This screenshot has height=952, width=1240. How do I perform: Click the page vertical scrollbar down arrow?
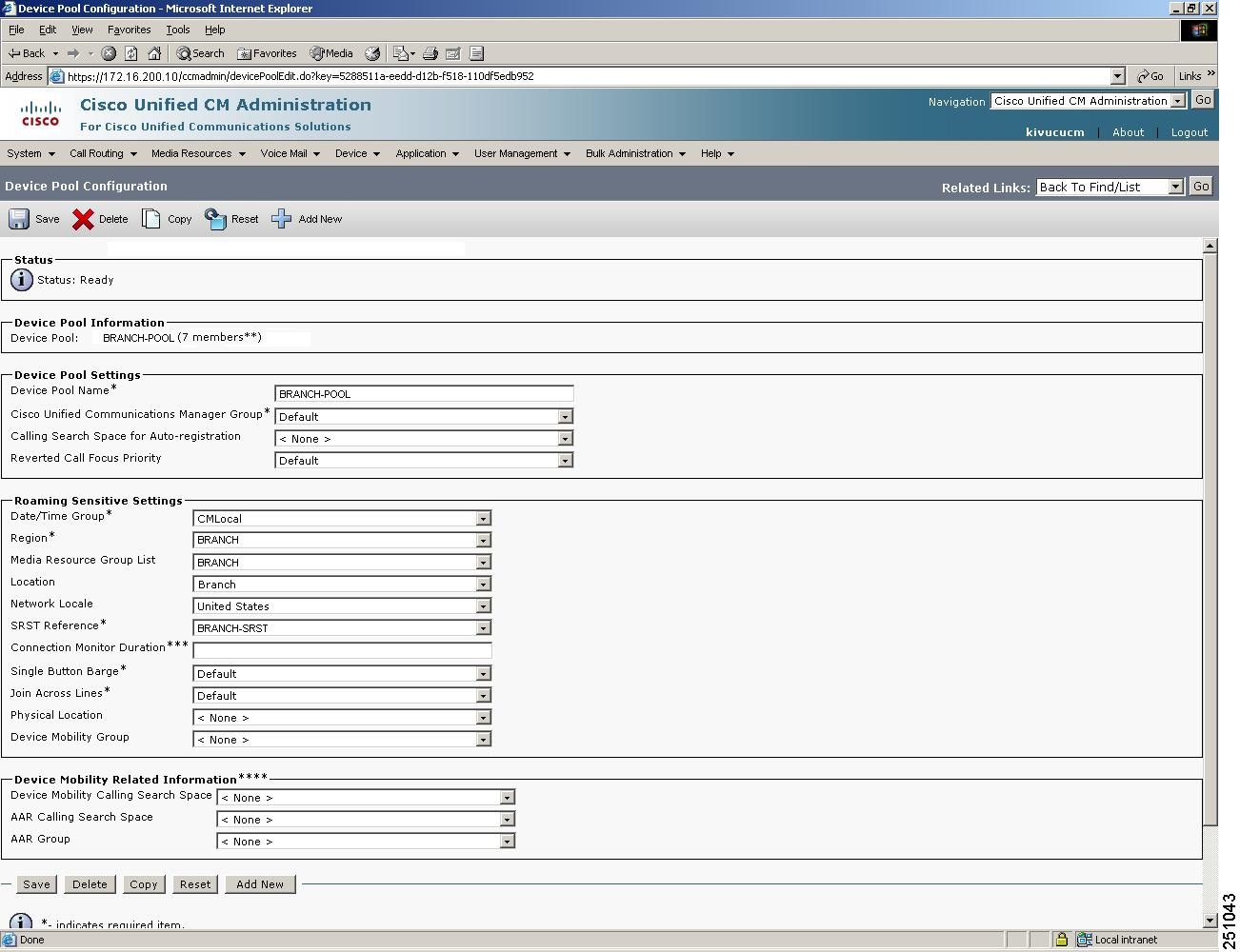click(x=1210, y=921)
